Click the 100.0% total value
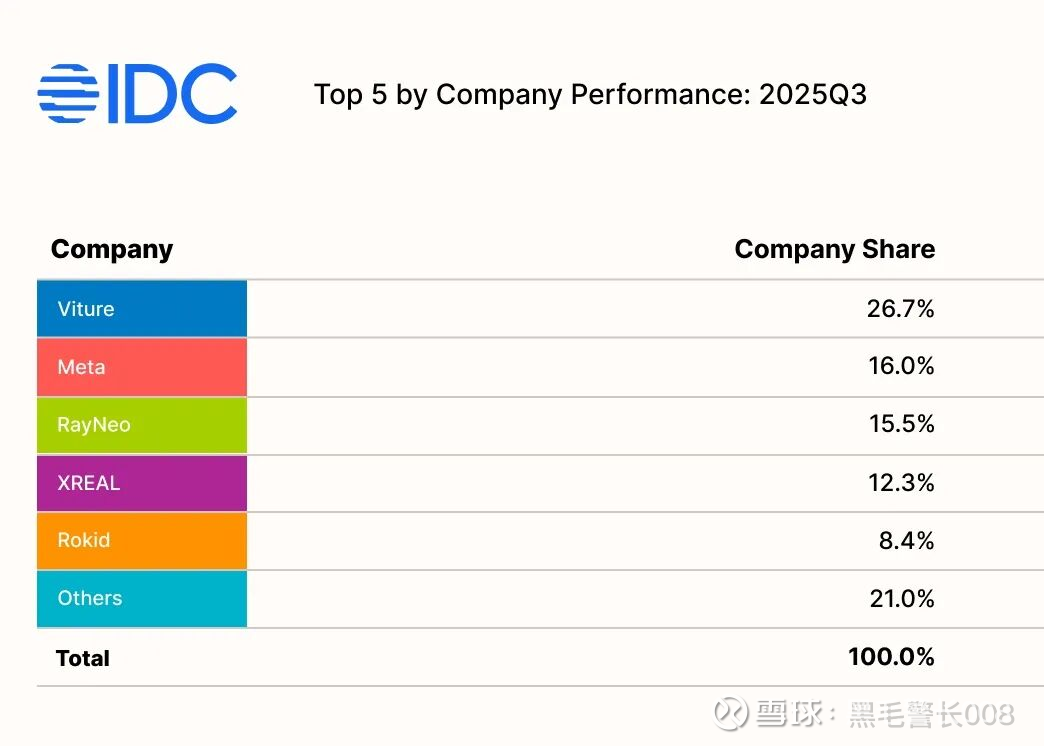 point(891,657)
